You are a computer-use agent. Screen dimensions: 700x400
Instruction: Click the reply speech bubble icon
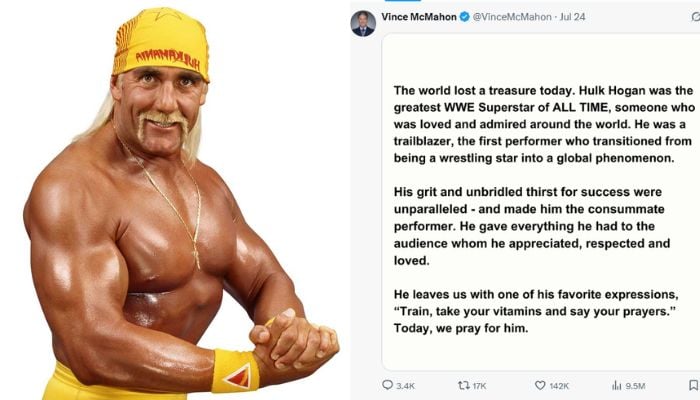pos(388,384)
